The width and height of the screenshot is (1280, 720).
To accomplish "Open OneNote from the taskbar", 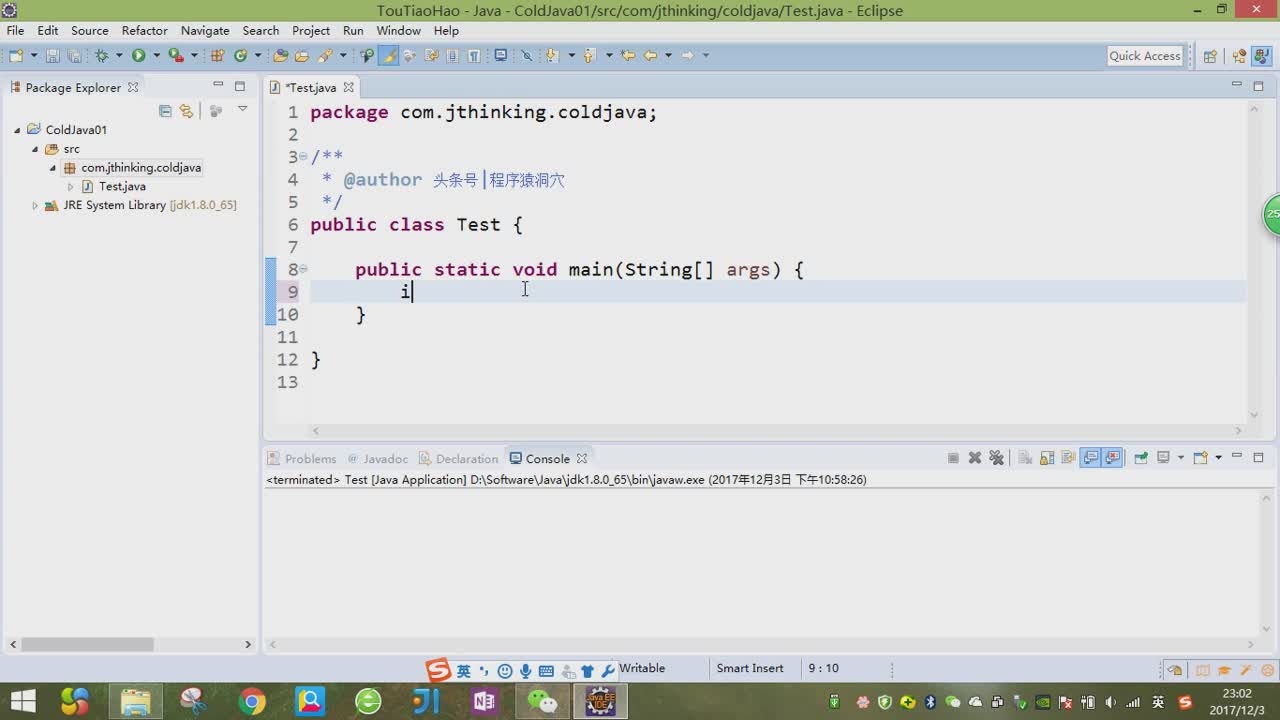I will click(x=485, y=701).
